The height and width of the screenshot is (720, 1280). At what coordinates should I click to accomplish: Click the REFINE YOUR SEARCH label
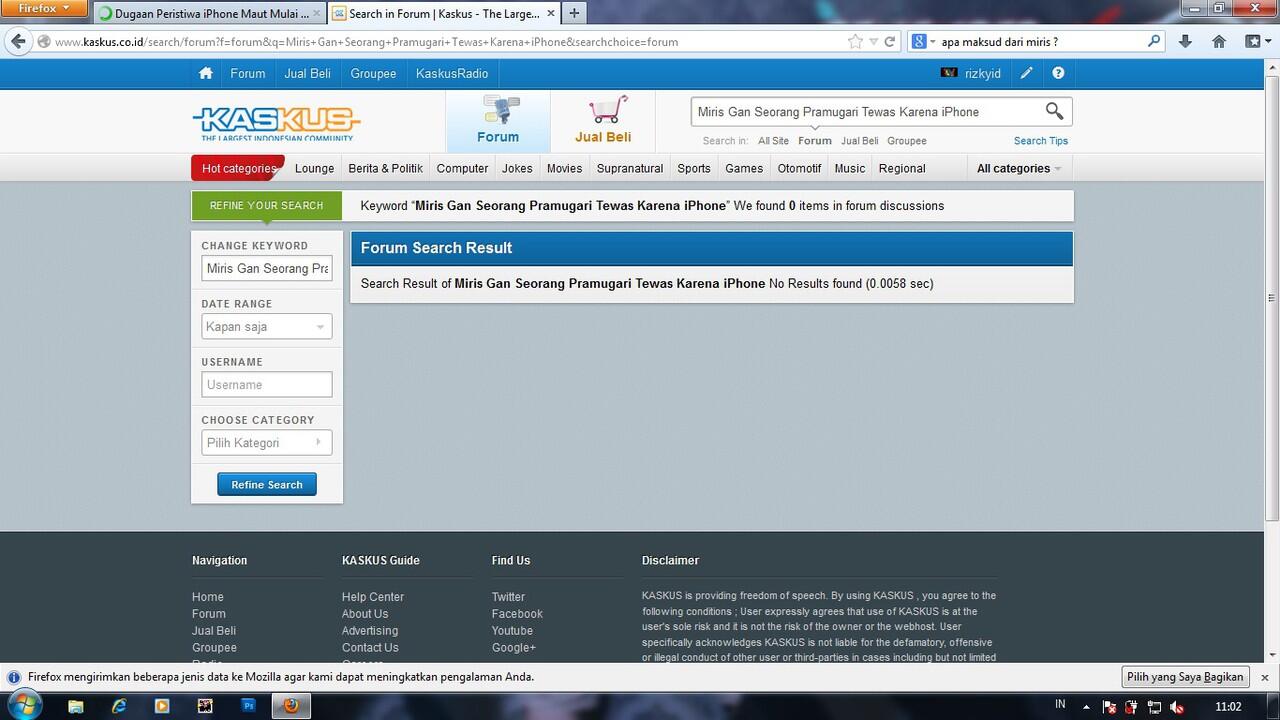pyautogui.click(x=266, y=205)
